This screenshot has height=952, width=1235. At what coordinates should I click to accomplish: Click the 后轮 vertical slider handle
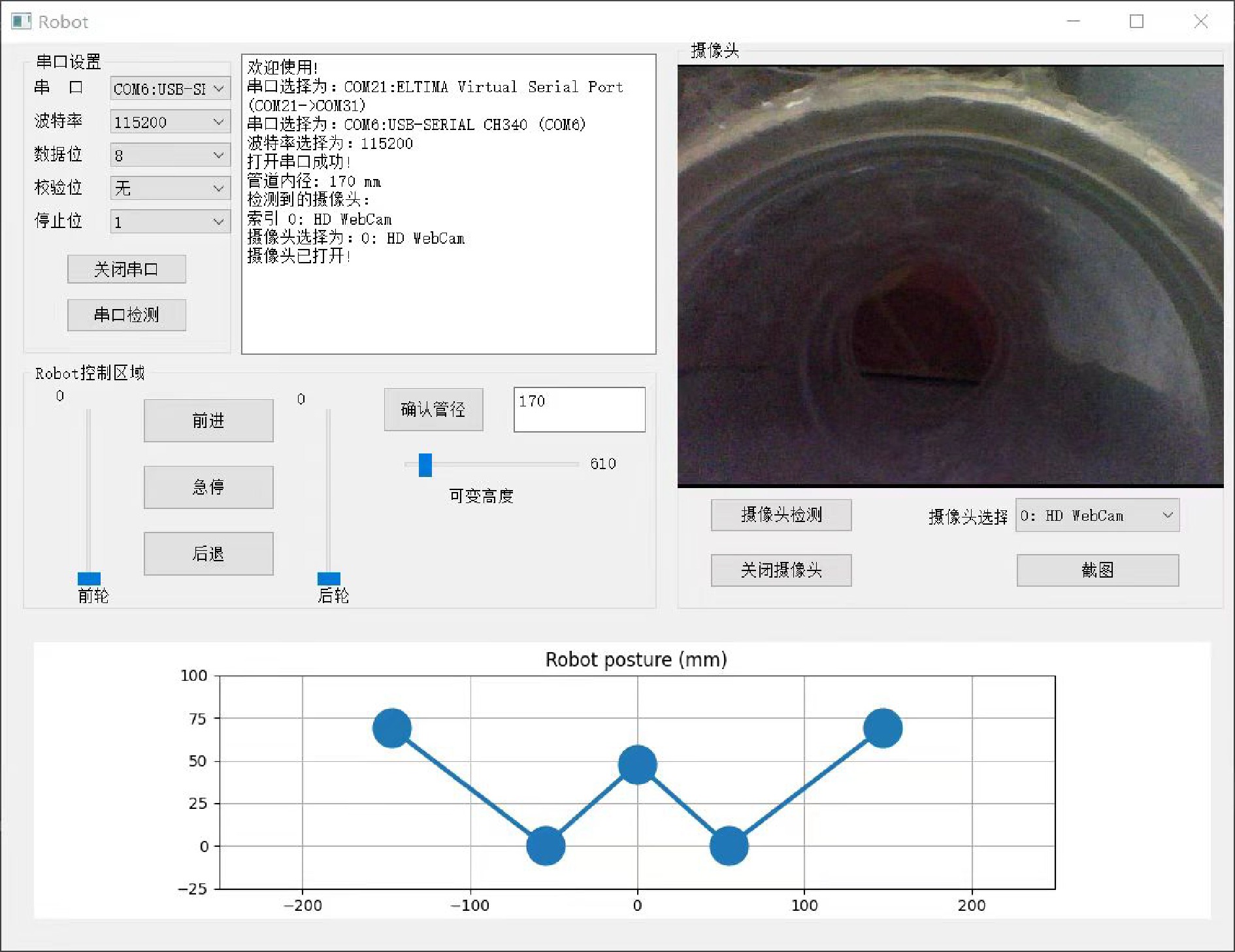click(329, 578)
